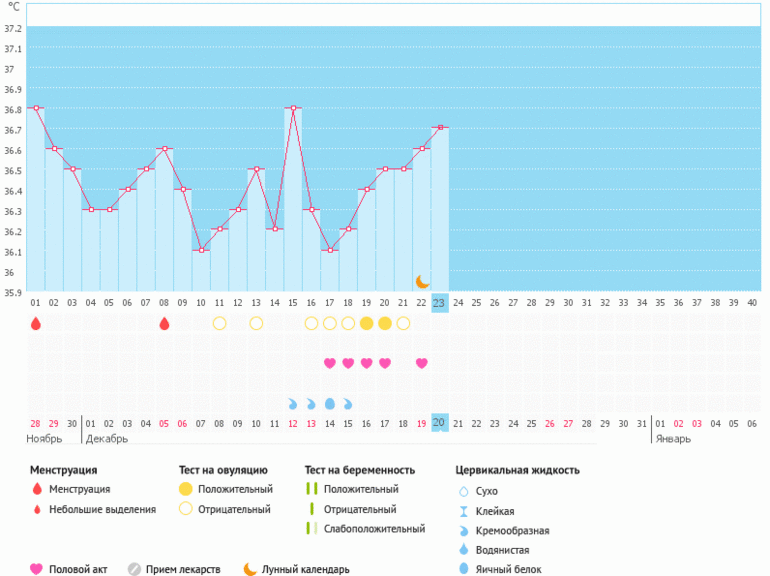Click the 'Лунный календарь' legend label
770x576 pixels.
(305, 570)
